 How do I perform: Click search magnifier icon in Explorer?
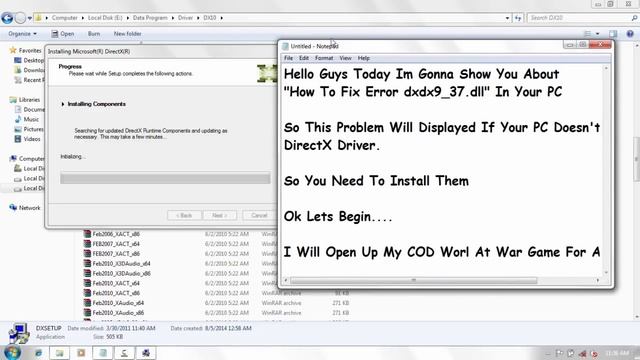634,18
